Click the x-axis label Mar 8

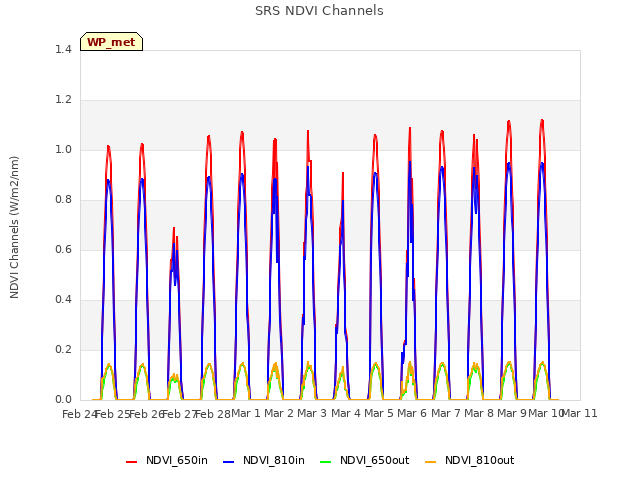click(x=479, y=414)
